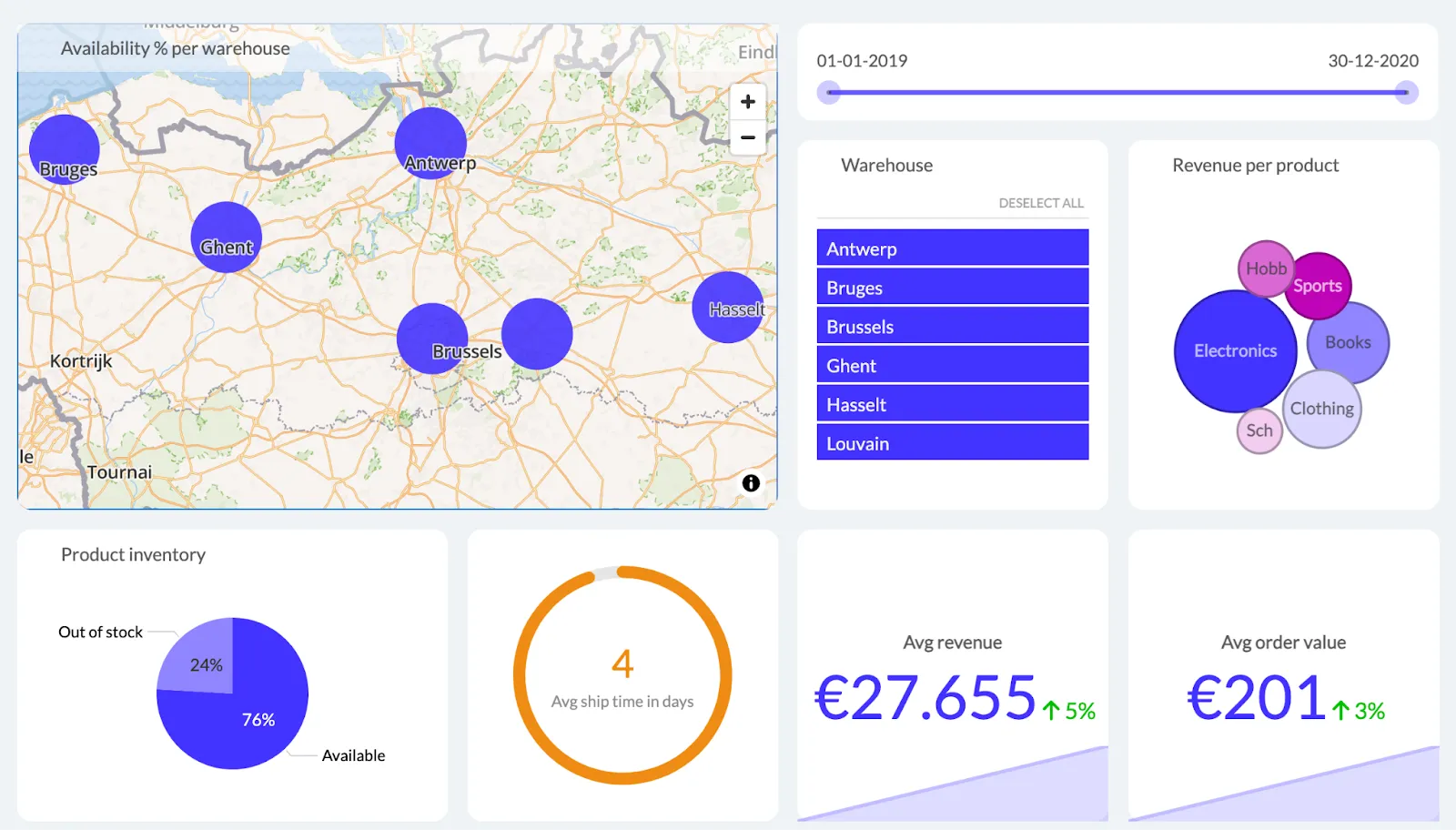Click the Revenue per product title
This screenshot has height=830, width=1456.
1255,166
